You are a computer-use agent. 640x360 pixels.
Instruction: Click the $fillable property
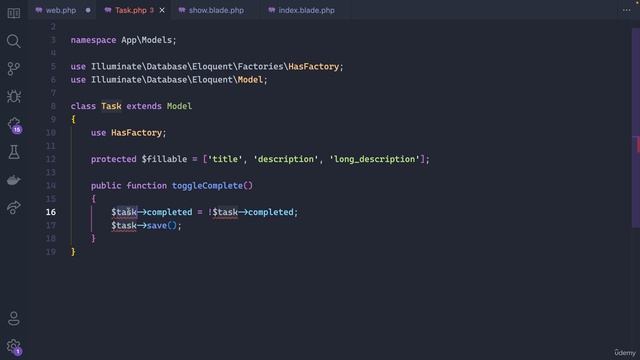(164, 159)
